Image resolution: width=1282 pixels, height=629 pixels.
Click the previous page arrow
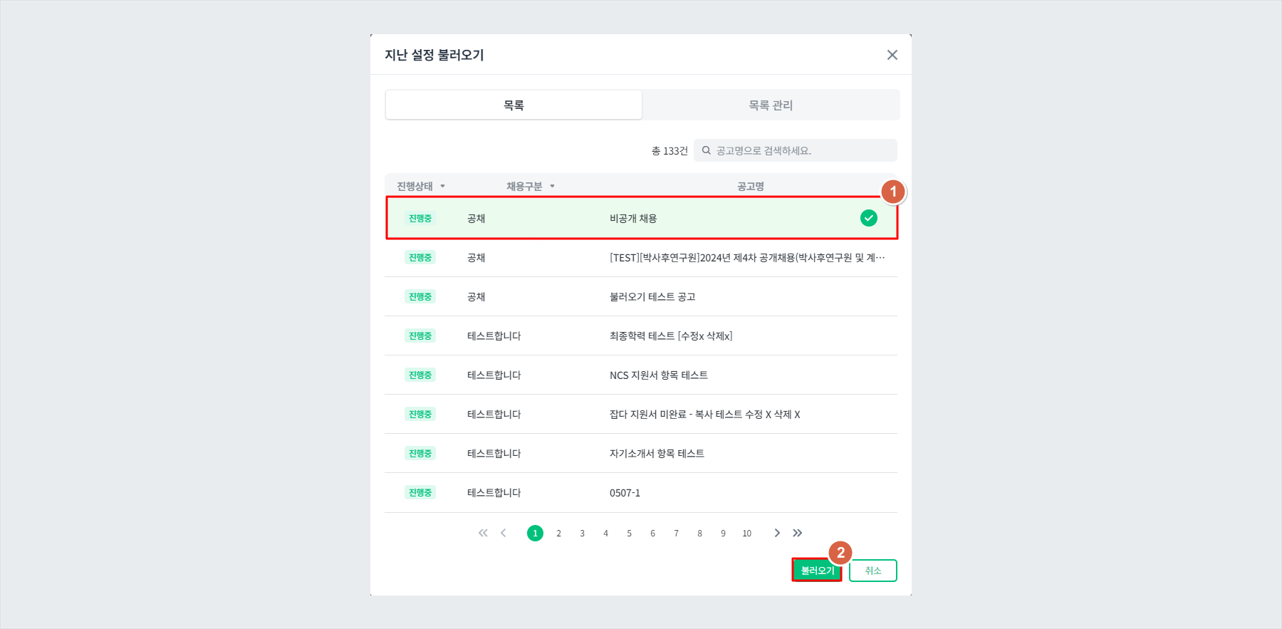(x=504, y=533)
